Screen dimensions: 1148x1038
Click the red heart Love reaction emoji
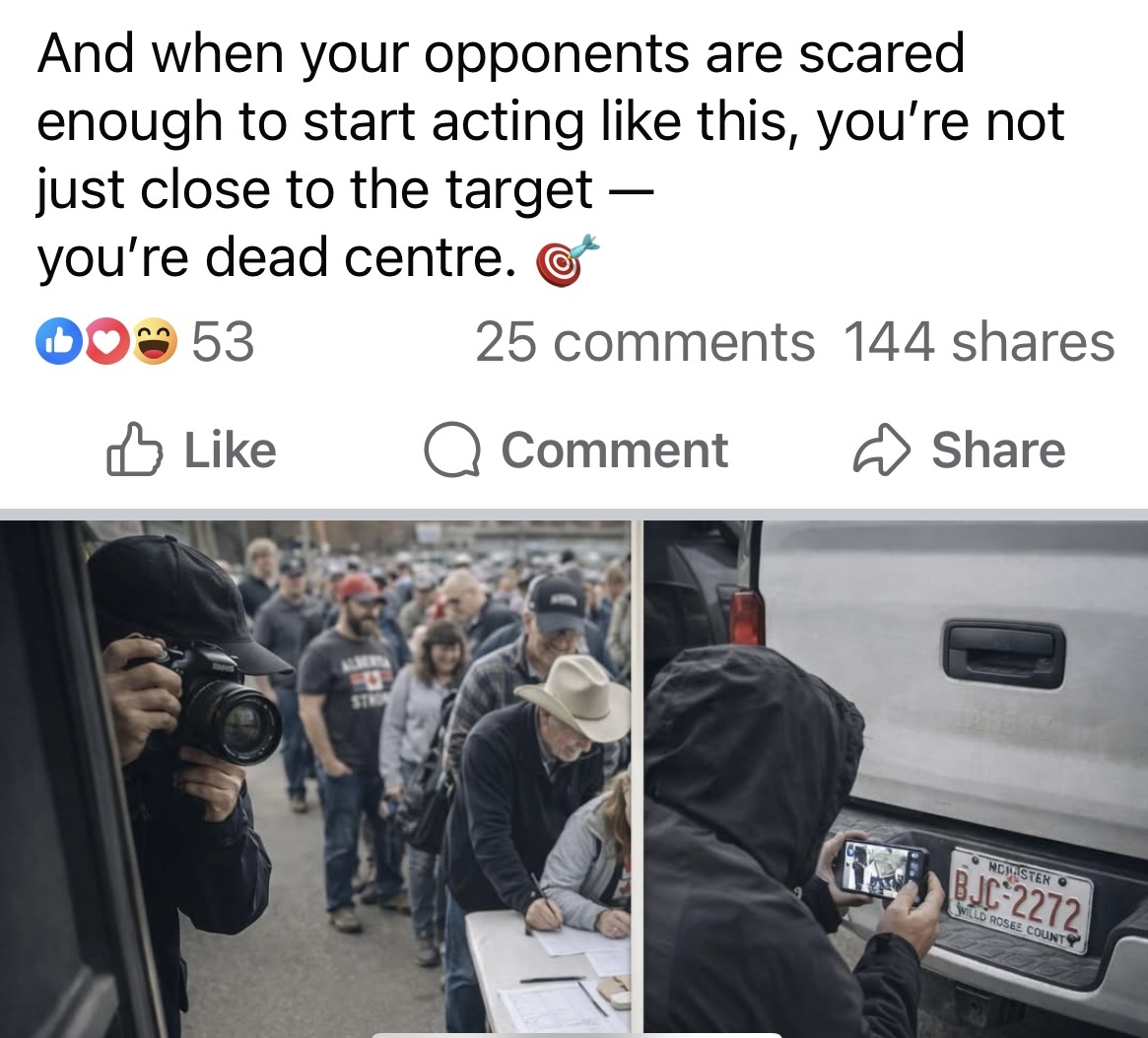pos(106,341)
